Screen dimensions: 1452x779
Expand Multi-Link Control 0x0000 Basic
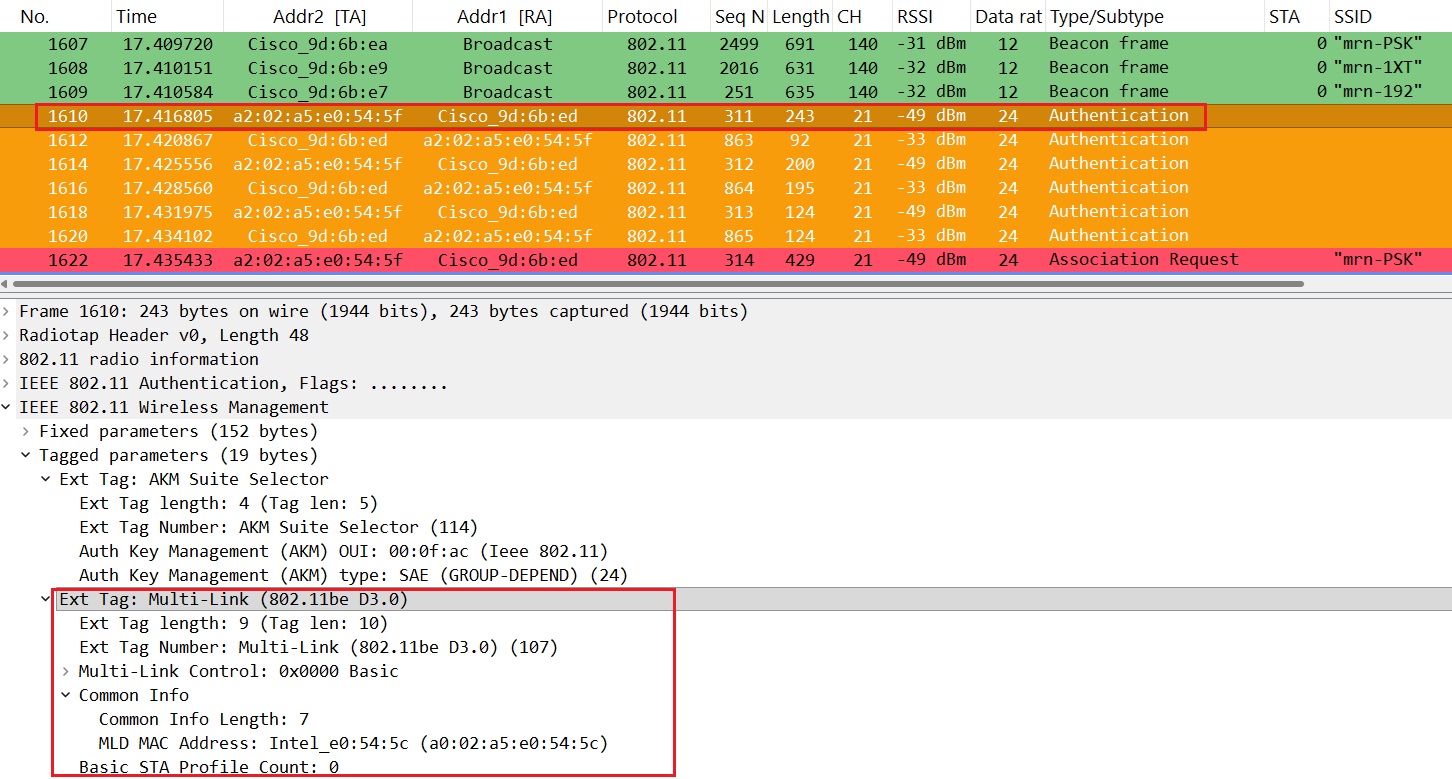click(x=66, y=671)
